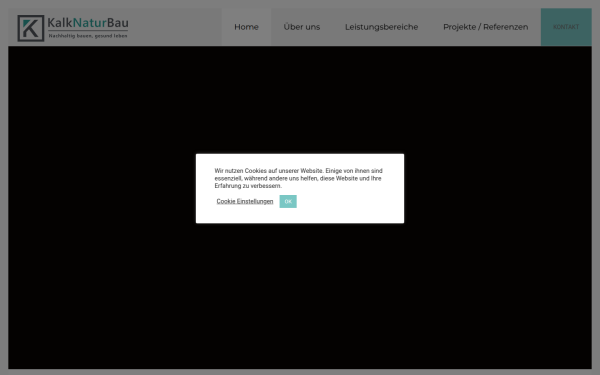Select Projekte / Referenzen in navigation
The image size is (600, 375).
click(486, 27)
